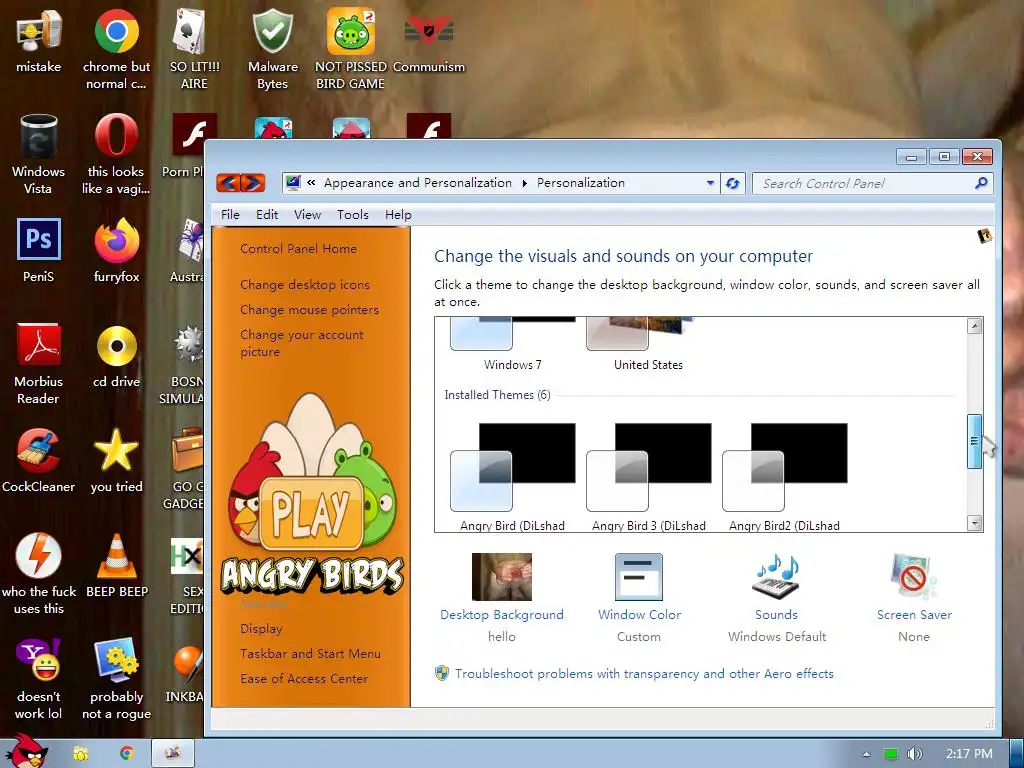Open the Opera 'this looks like' icon
1024x768 pixels.
click(x=116, y=154)
